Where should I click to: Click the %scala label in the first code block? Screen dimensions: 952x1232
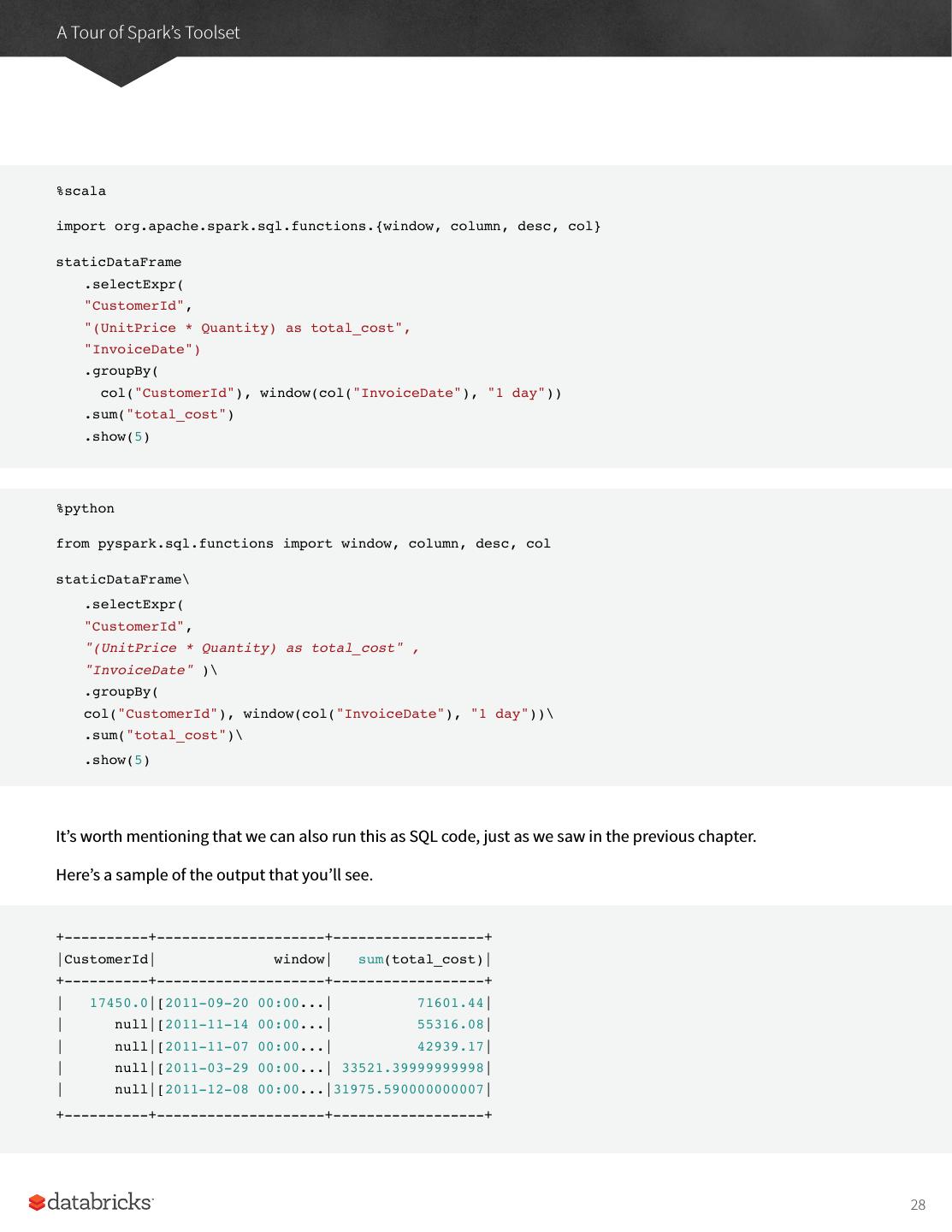[81, 191]
